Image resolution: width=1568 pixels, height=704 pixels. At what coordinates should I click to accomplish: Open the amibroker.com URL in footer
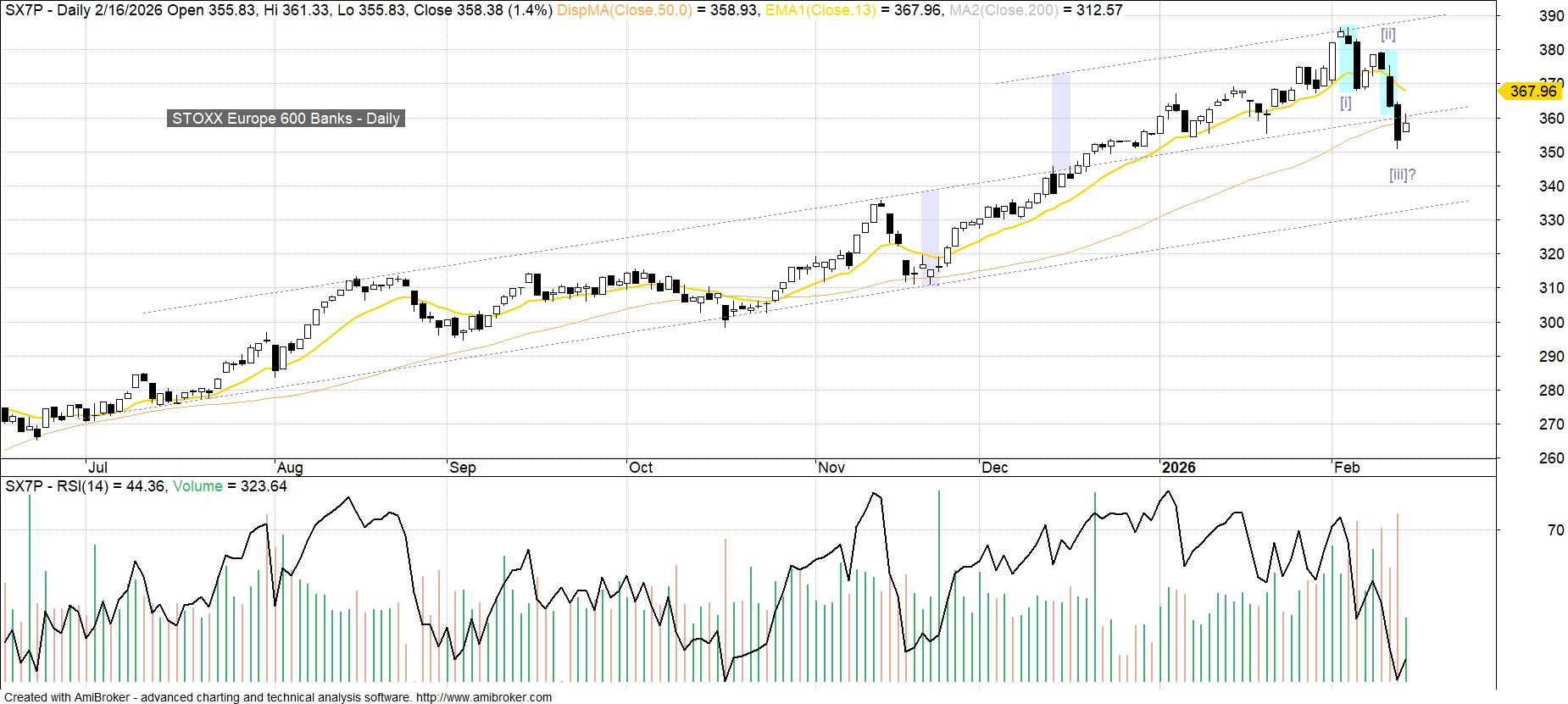point(484,697)
